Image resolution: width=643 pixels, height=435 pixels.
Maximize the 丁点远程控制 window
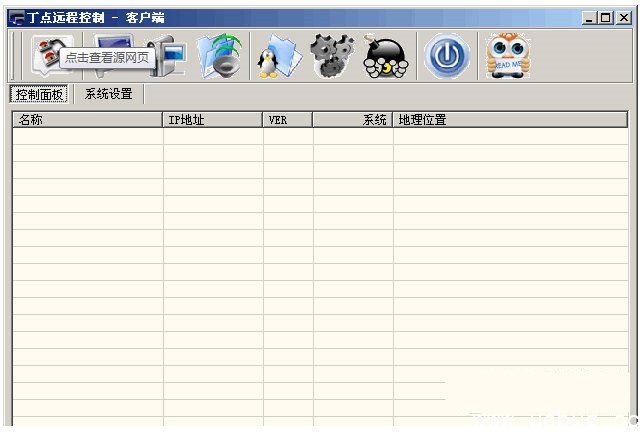point(604,18)
